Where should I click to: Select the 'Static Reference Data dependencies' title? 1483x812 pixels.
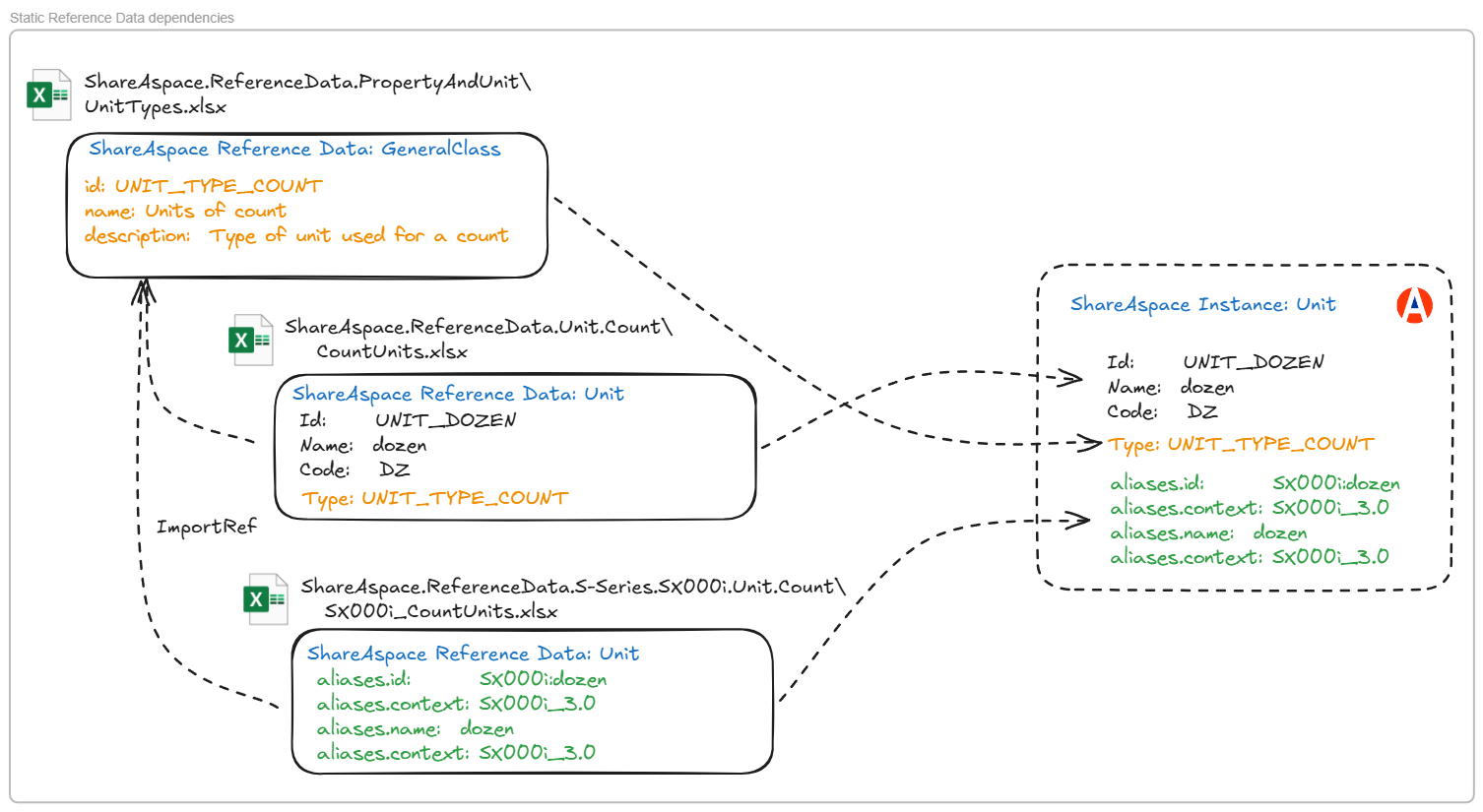tap(122, 18)
